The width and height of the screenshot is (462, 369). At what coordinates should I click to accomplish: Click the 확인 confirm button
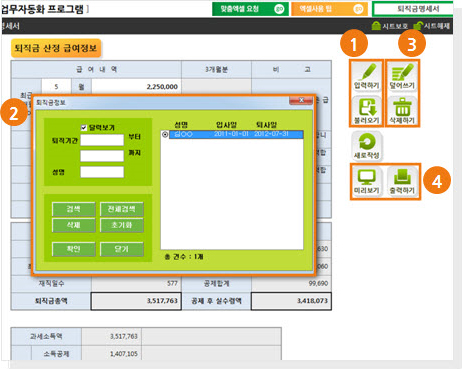[x=74, y=249]
